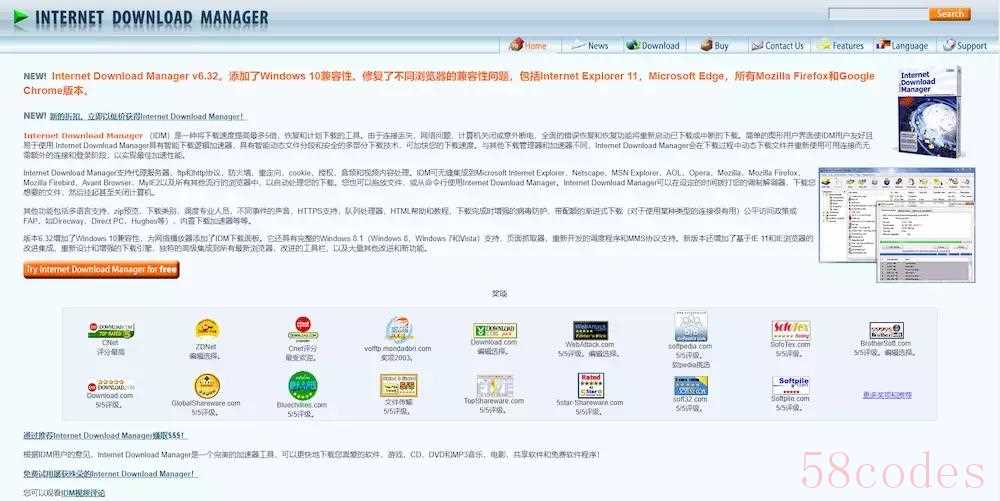Click the Download.com editor pick badge
Screen dimensions: 1000x501
[495, 330]
